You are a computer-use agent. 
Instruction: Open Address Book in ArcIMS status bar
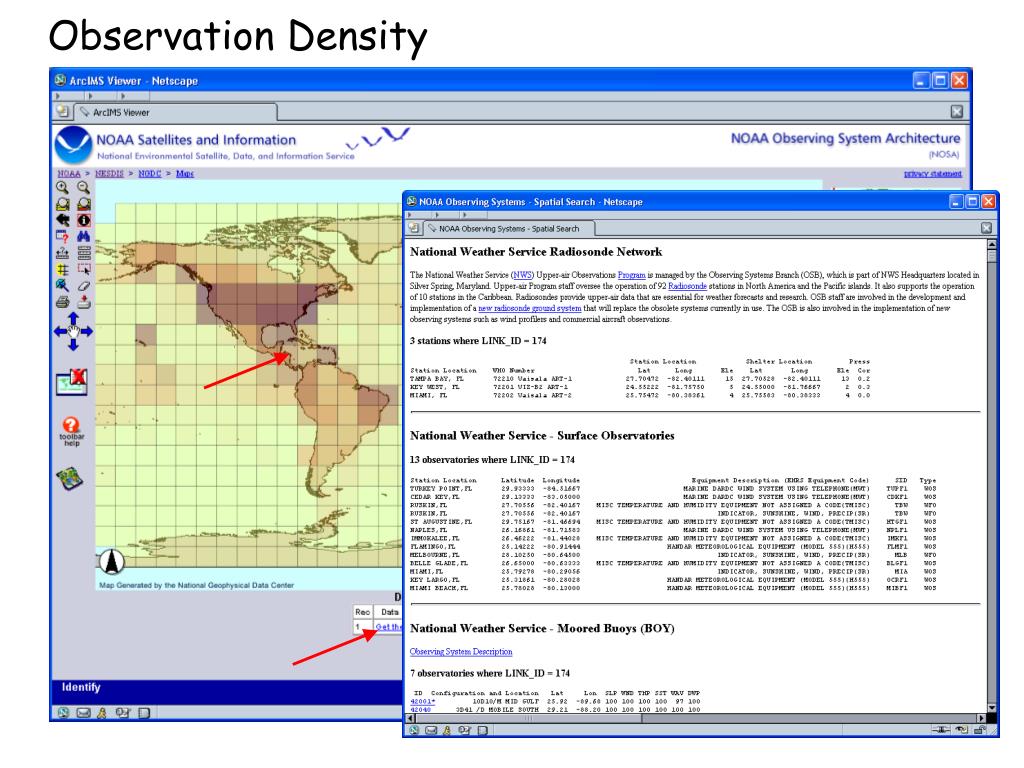[144, 712]
